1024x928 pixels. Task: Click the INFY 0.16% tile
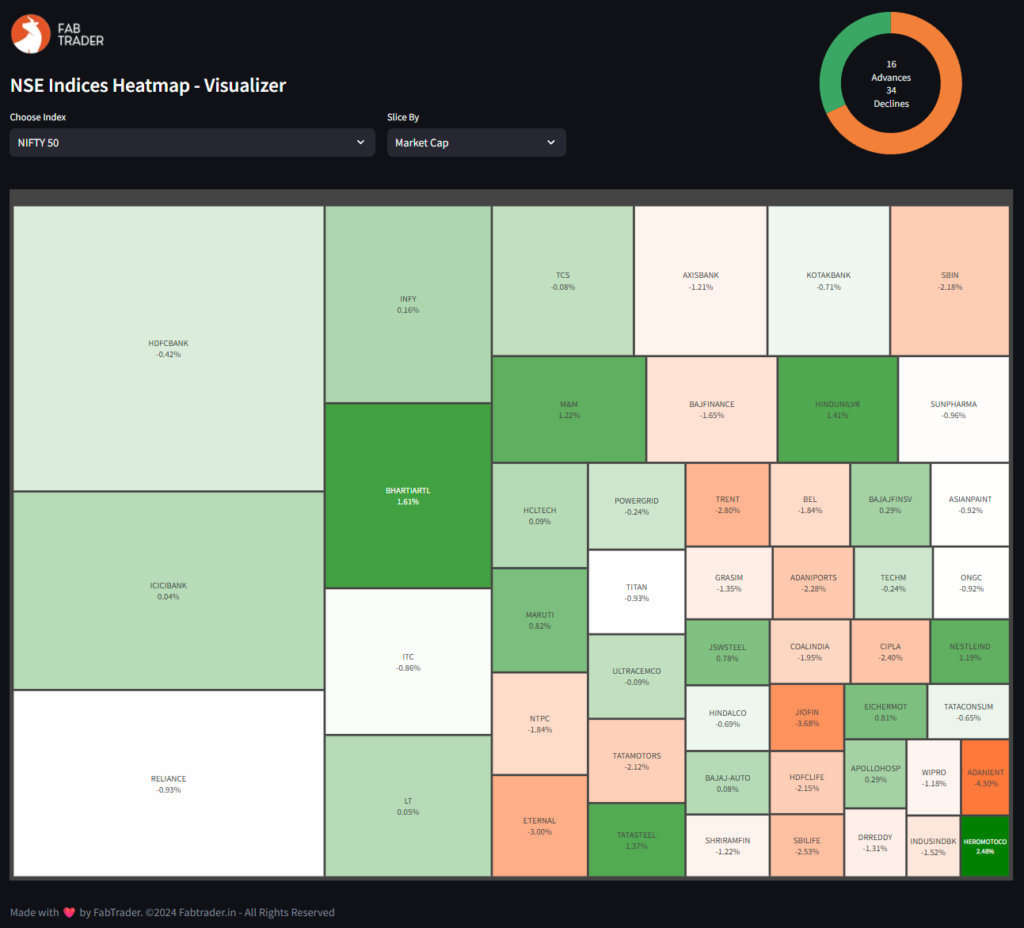408,304
